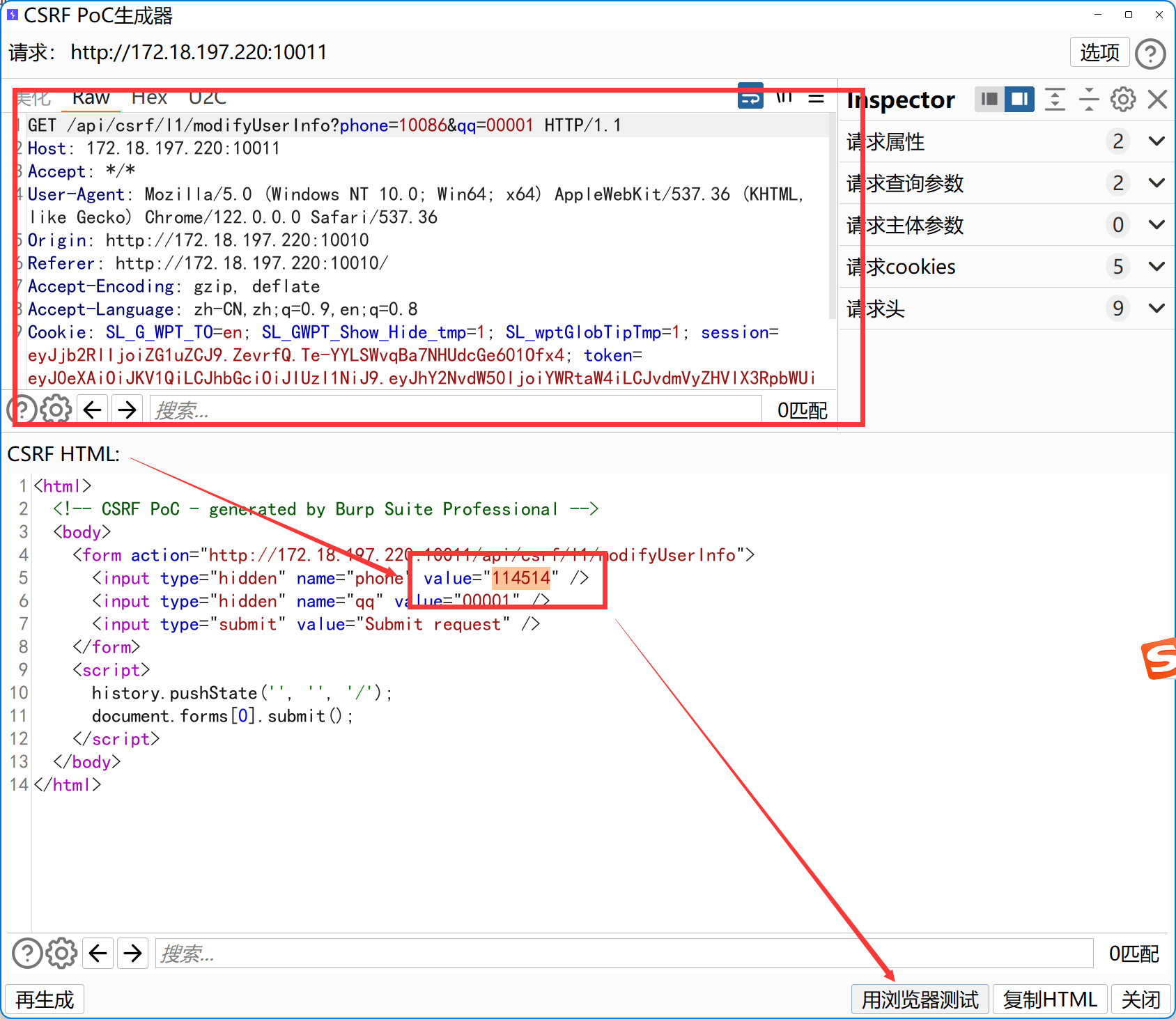Switch to the Hex tab
Screen dimensions: 1176x1019
click(x=150, y=98)
